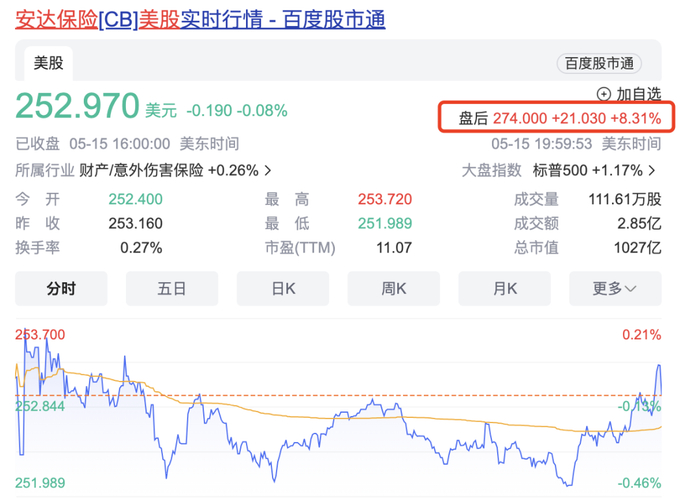The height and width of the screenshot is (501, 700).
Task: Click the close timestamp 05-15 16:00:00
Action: click(x=120, y=144)
